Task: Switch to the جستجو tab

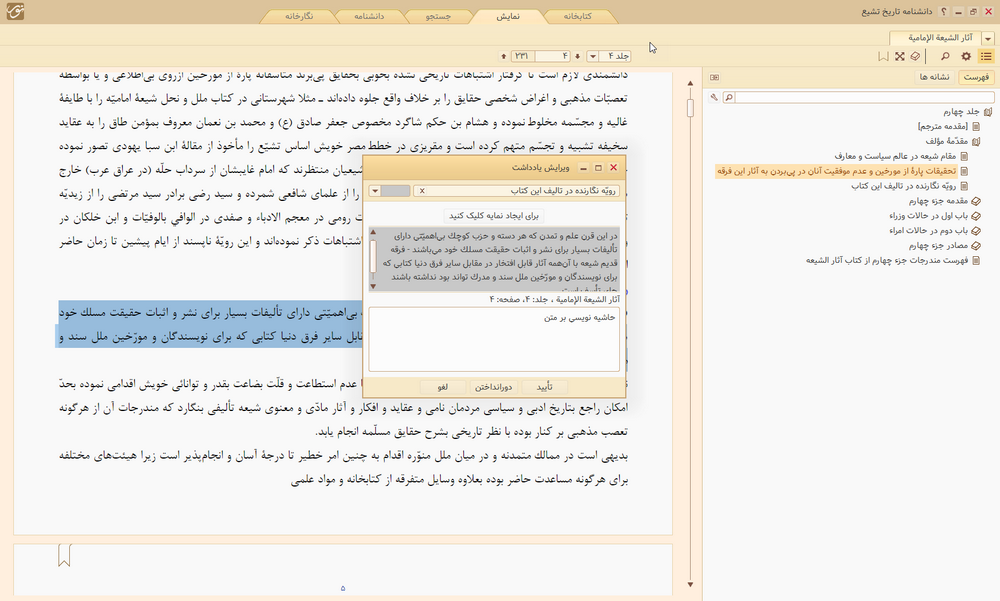Action: point(439,16)
